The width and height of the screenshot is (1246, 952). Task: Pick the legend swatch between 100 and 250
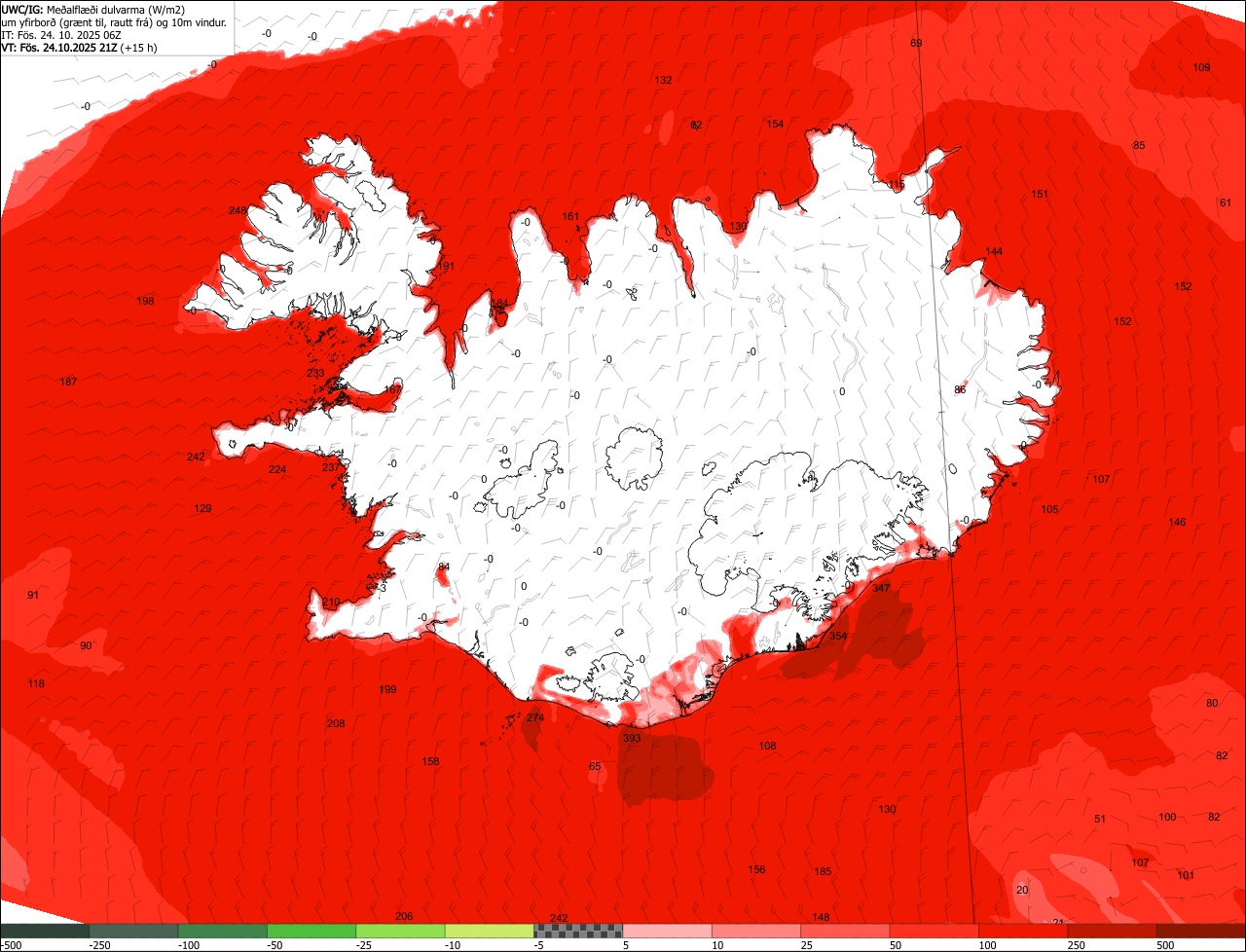(x=1023, y=931)
